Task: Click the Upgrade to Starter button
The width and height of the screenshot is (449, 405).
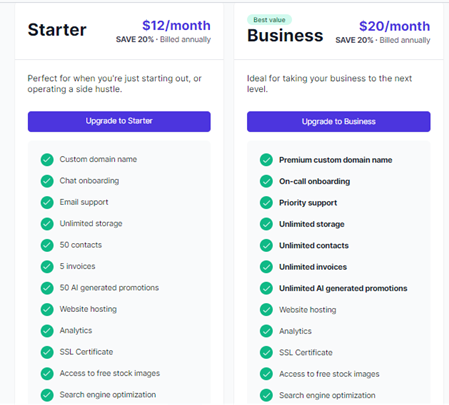Action: click(x=119, y=121)
